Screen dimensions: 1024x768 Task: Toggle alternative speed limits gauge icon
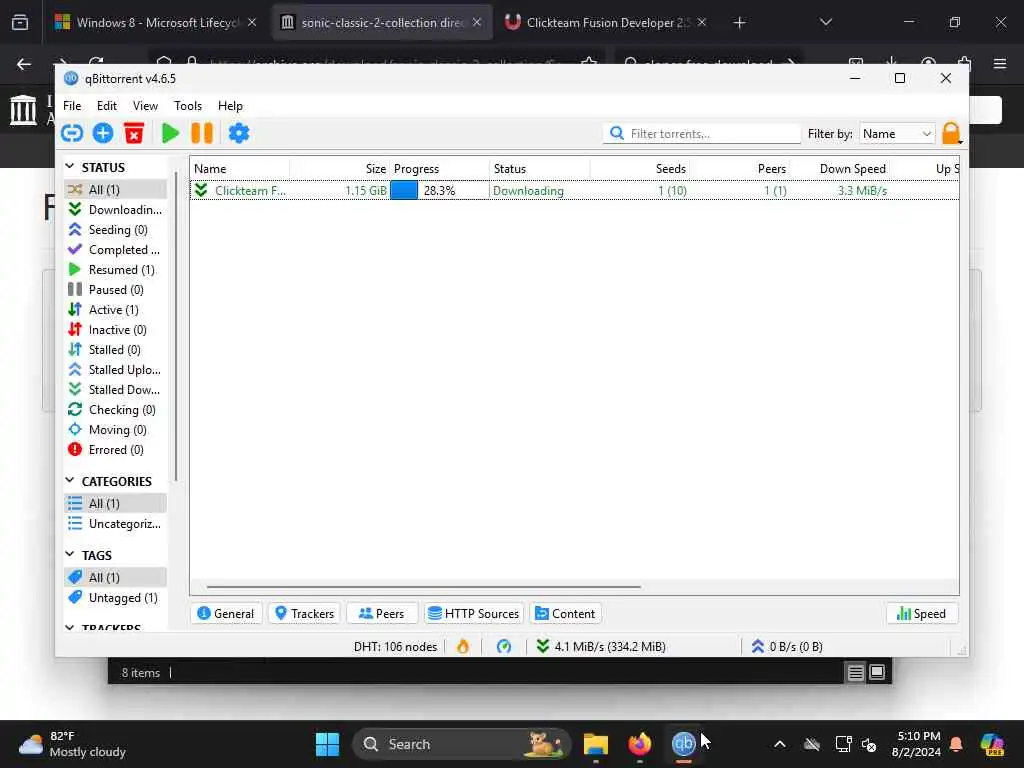coord(504,647)
